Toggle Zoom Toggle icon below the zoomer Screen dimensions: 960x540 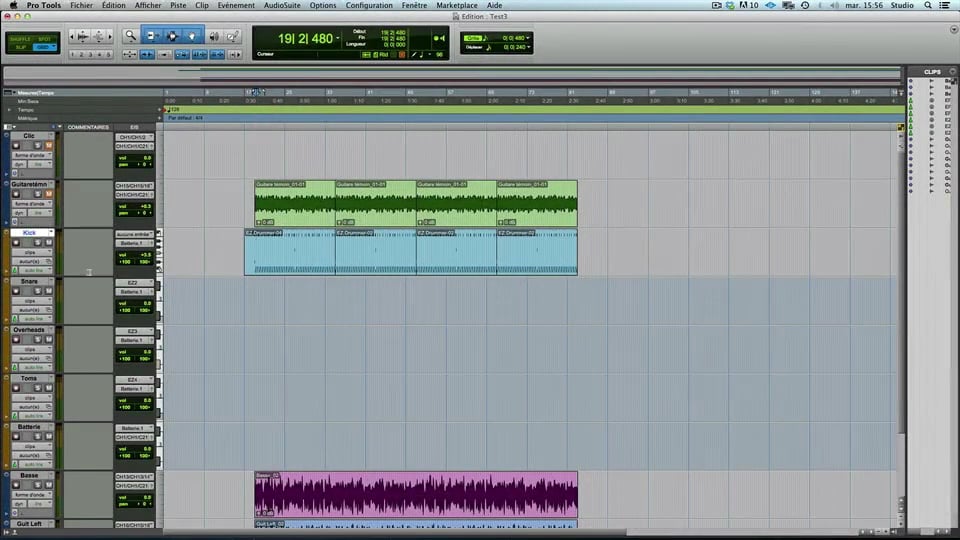tap(129, 54)
